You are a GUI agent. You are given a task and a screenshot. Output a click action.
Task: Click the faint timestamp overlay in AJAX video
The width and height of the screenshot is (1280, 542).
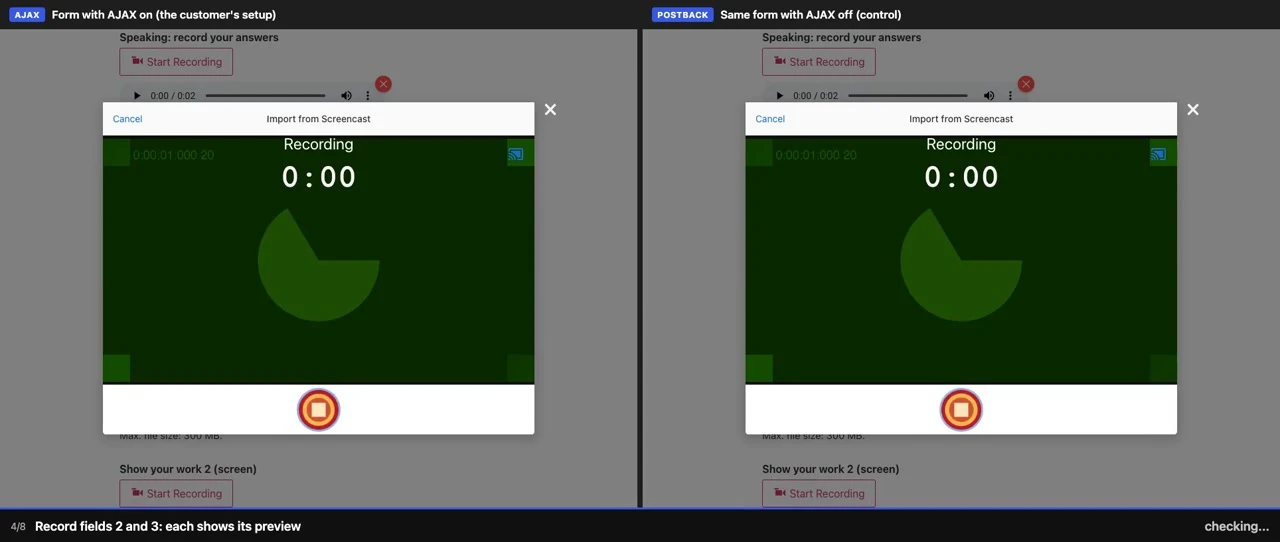173,155
